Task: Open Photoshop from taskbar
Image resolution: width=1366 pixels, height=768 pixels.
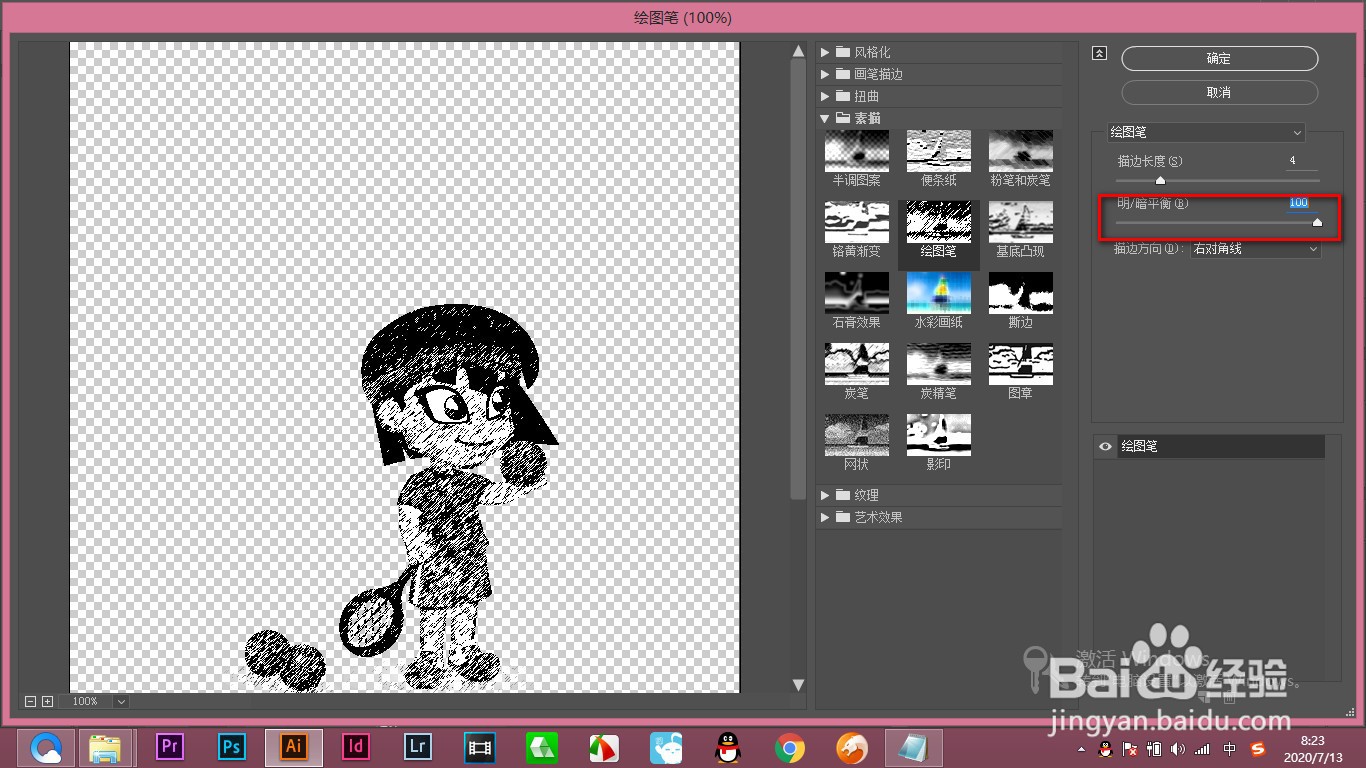Action: pyautogui.click(x=232, y=746)
